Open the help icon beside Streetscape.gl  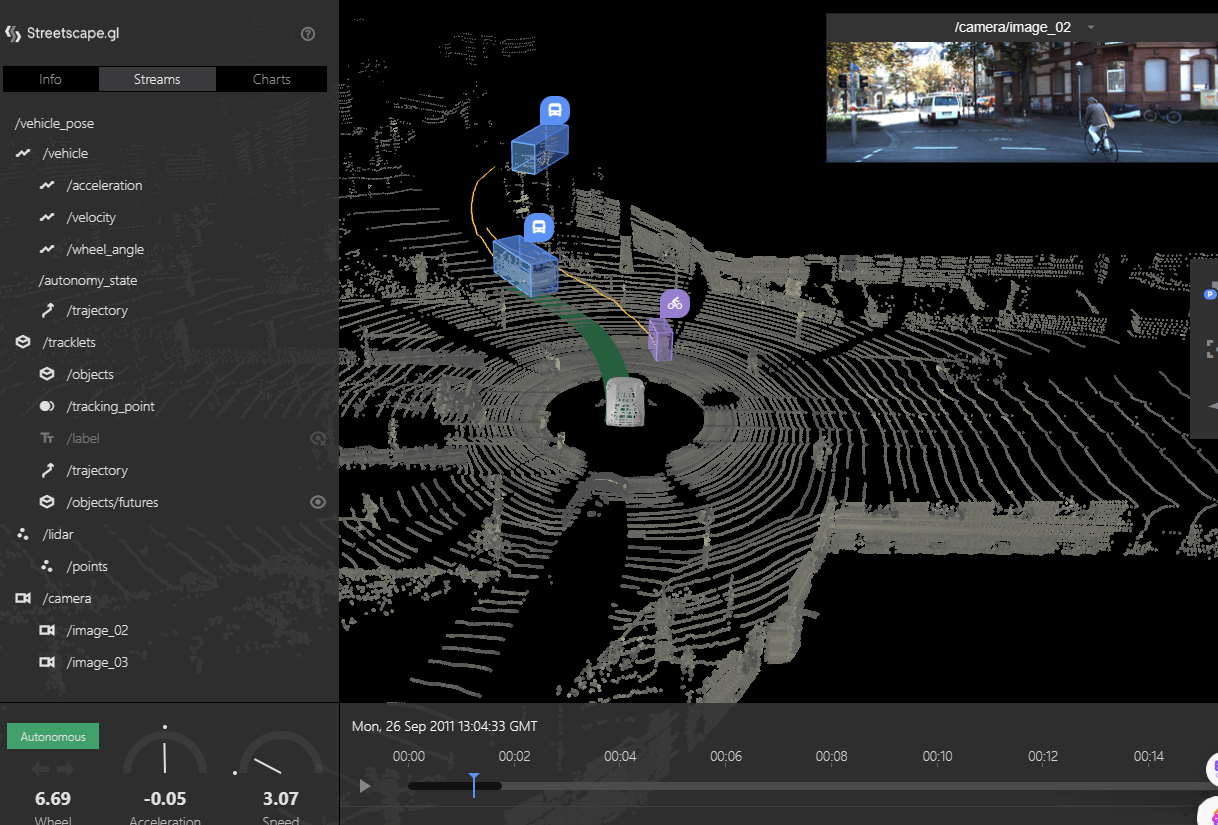(308, 34)
